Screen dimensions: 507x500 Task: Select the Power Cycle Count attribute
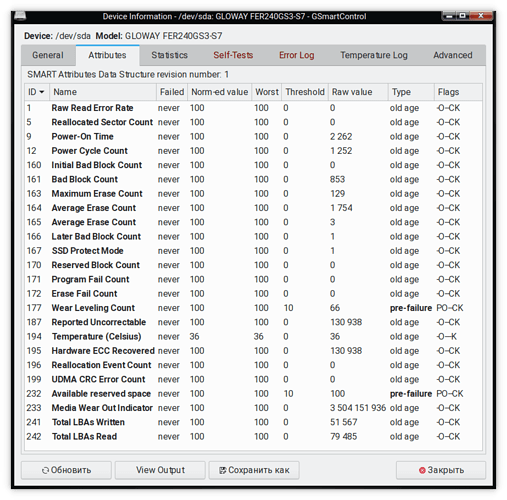pos(253,151)
